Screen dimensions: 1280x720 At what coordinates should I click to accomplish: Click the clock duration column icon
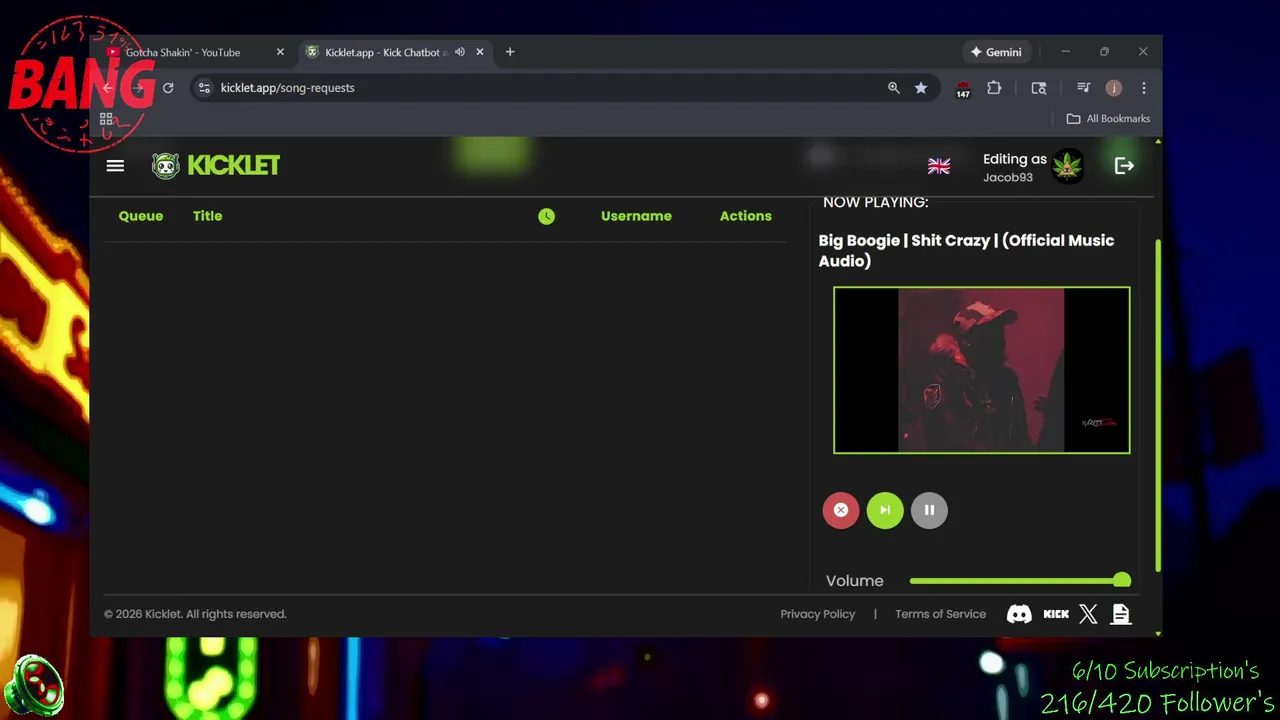[546, 216]
